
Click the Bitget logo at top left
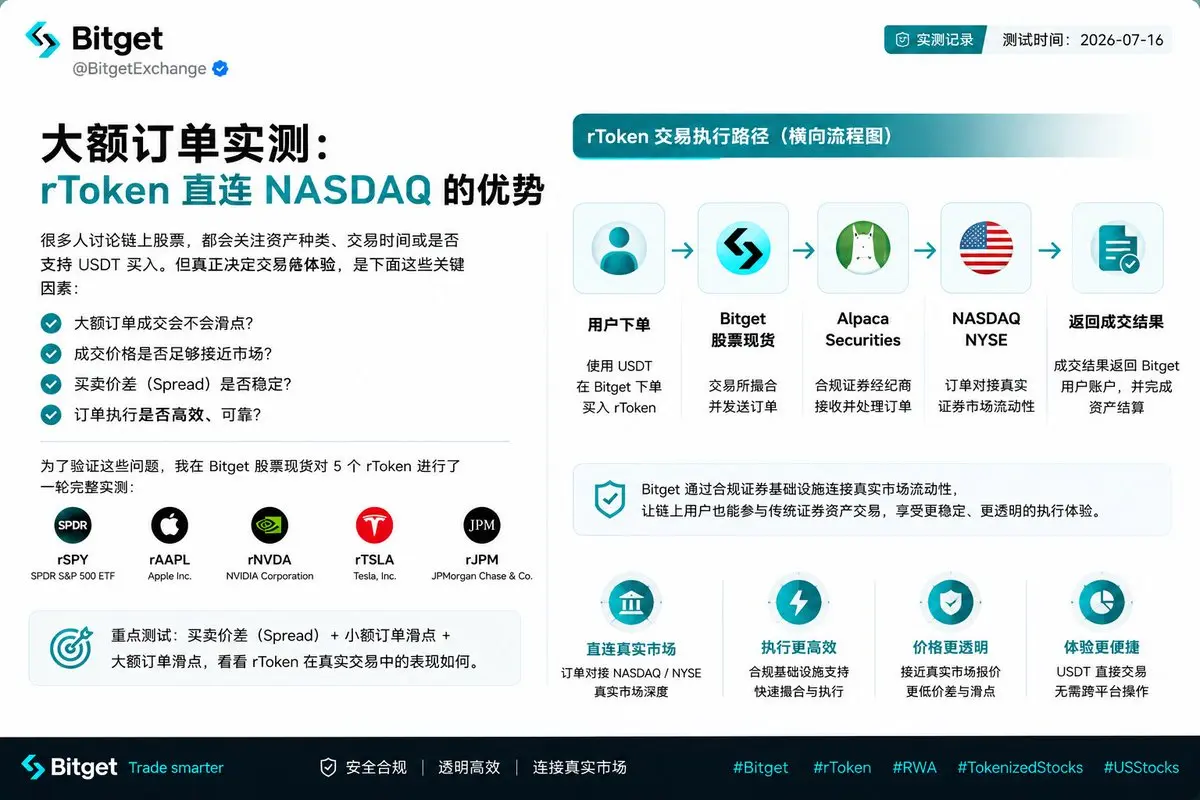point(94,39)
